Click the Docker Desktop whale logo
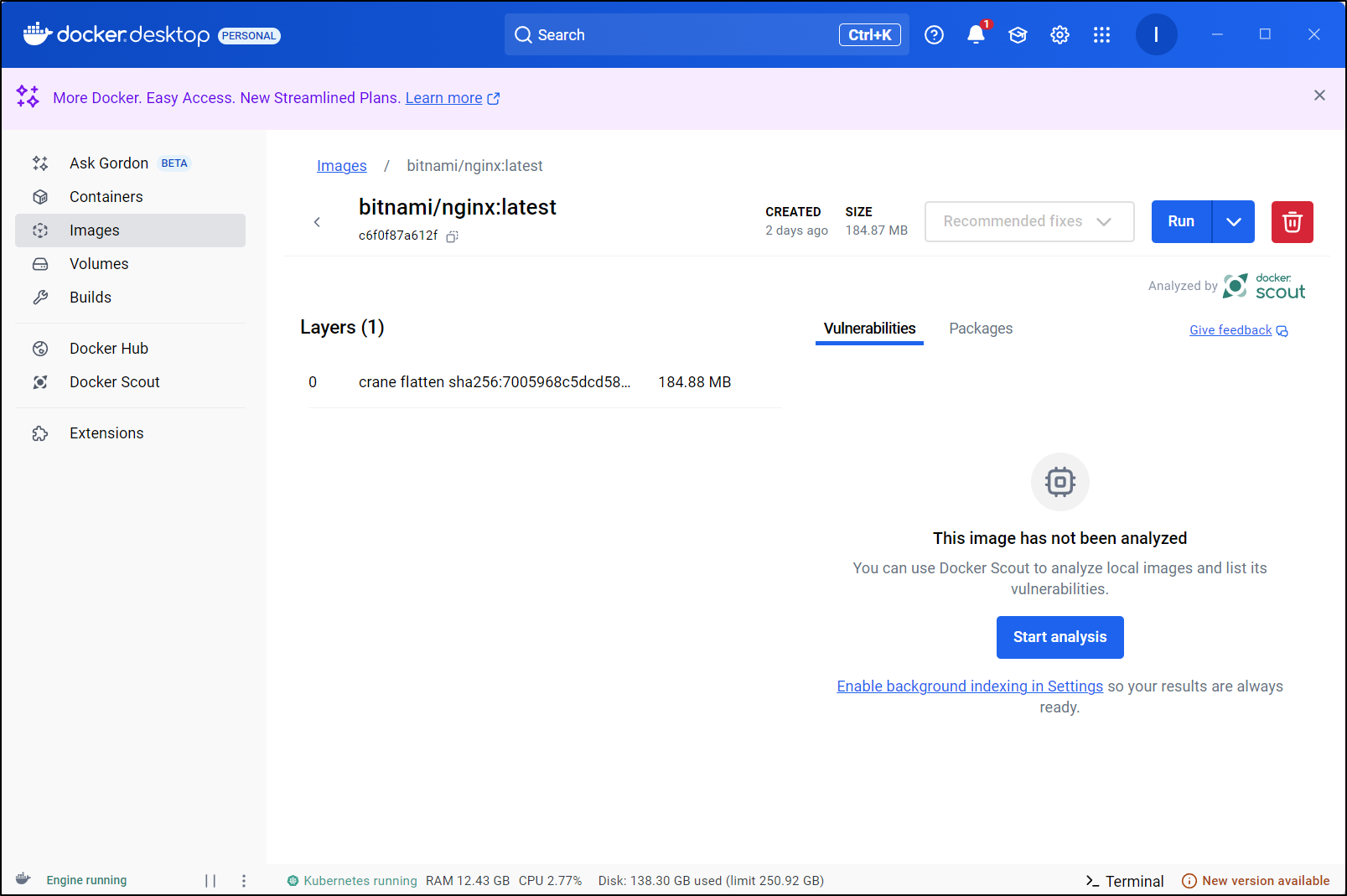1347x896 pixels. [38, 34]
